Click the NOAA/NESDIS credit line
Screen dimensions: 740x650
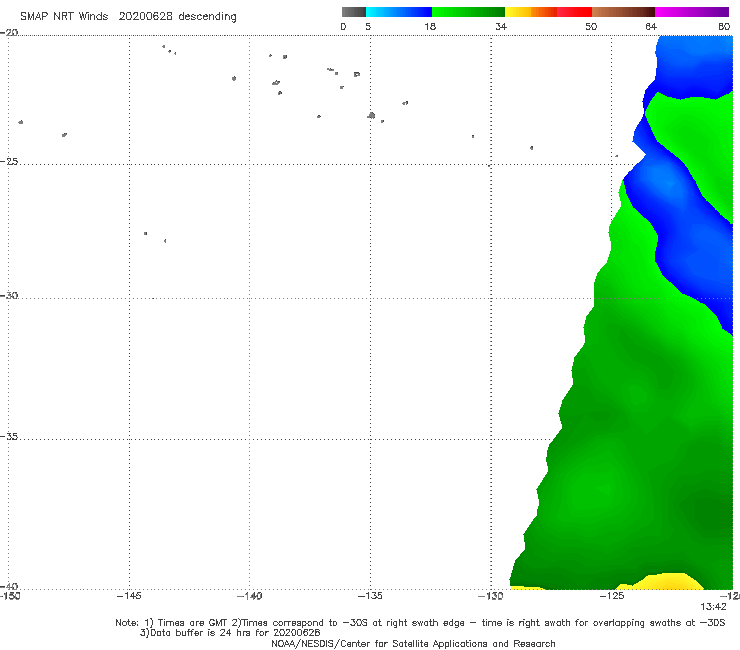click(413, 643)
